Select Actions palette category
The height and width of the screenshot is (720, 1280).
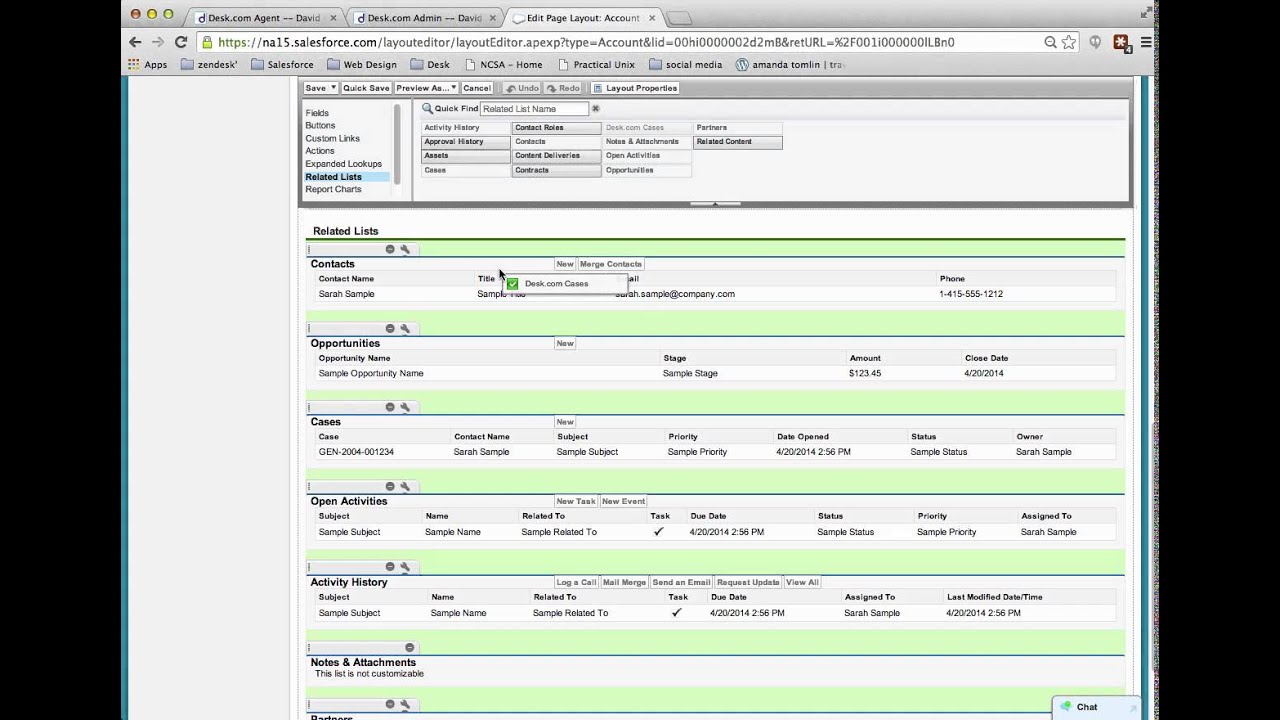coord(320,151)
